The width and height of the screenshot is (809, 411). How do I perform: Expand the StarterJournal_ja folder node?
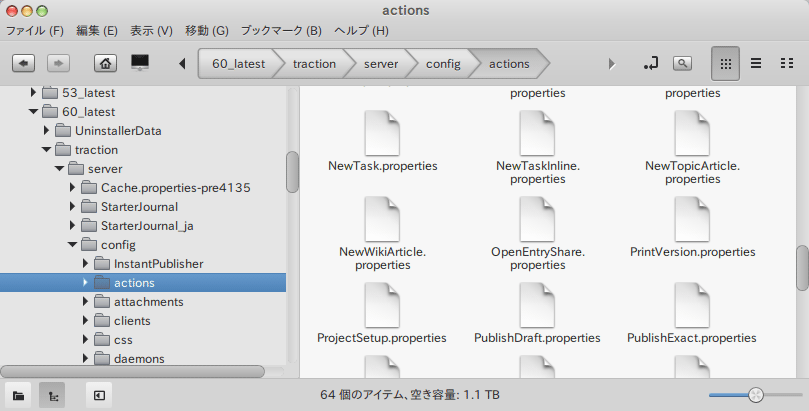(x=73, y=225)
